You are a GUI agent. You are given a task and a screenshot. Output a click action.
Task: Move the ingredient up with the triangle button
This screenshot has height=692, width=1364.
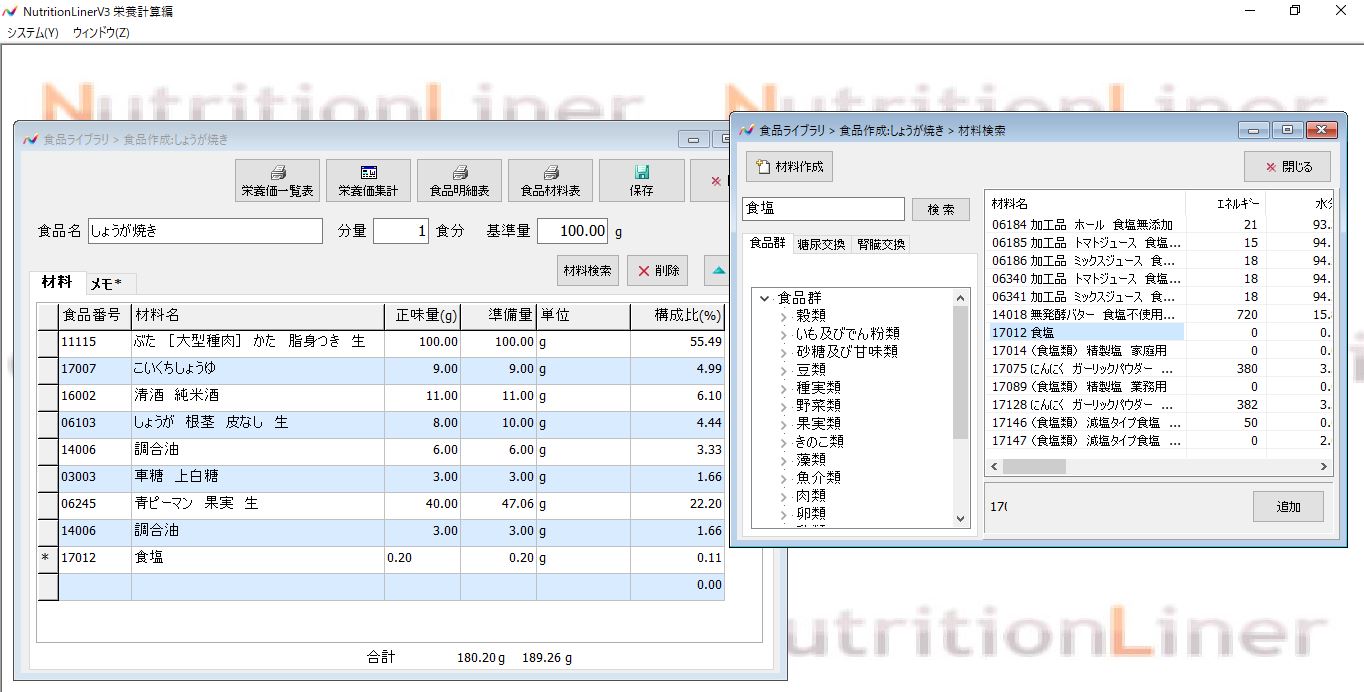(717, 270)
